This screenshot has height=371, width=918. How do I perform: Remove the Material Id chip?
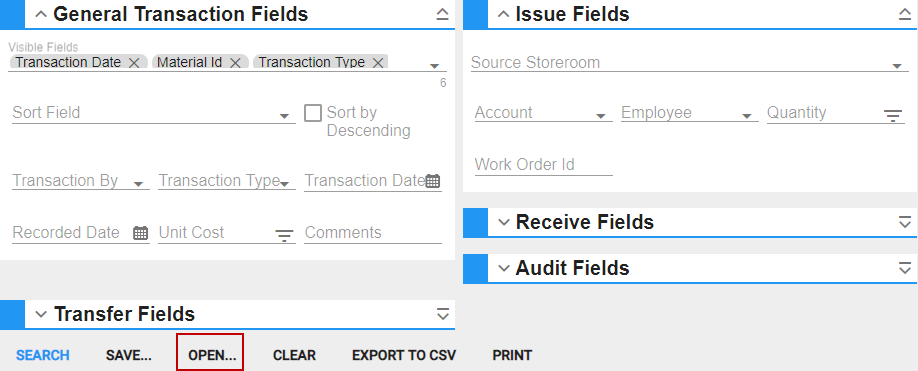tap(235, 63)
